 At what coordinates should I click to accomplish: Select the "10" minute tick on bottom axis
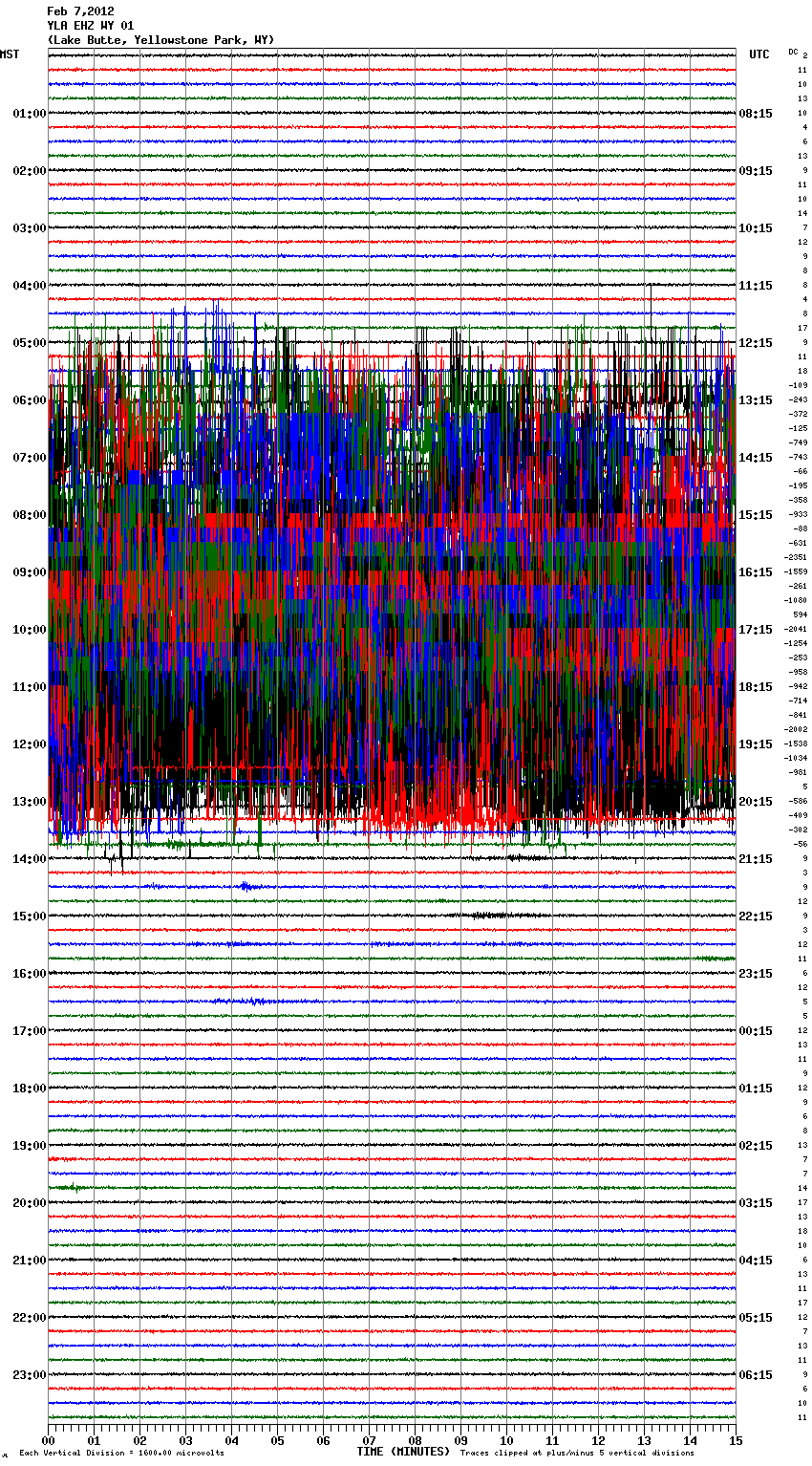pyautogui.click(x=506, y=1440)
